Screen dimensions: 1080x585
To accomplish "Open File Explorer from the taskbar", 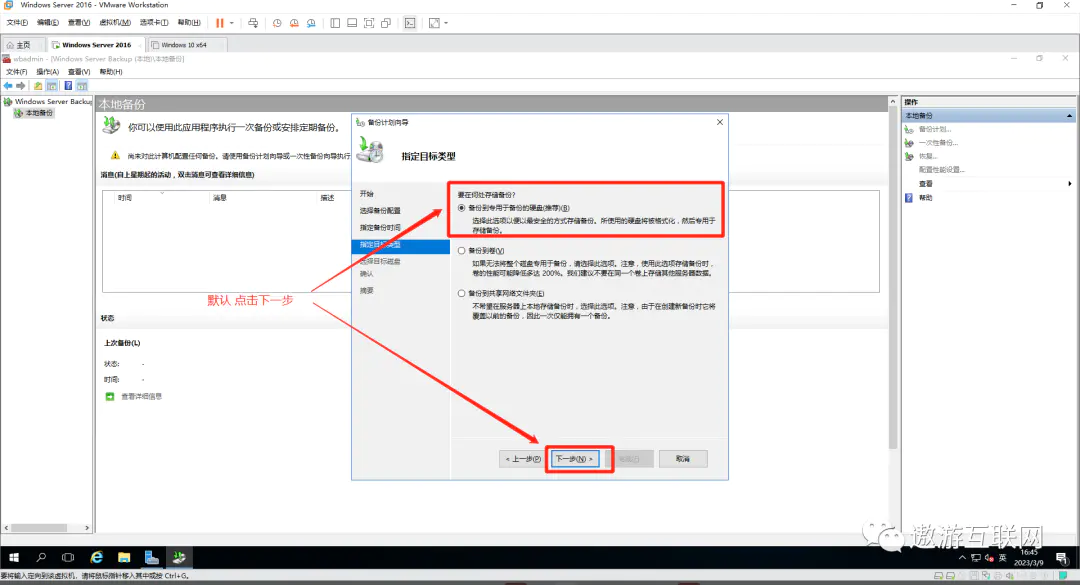I will coord(124,557).
